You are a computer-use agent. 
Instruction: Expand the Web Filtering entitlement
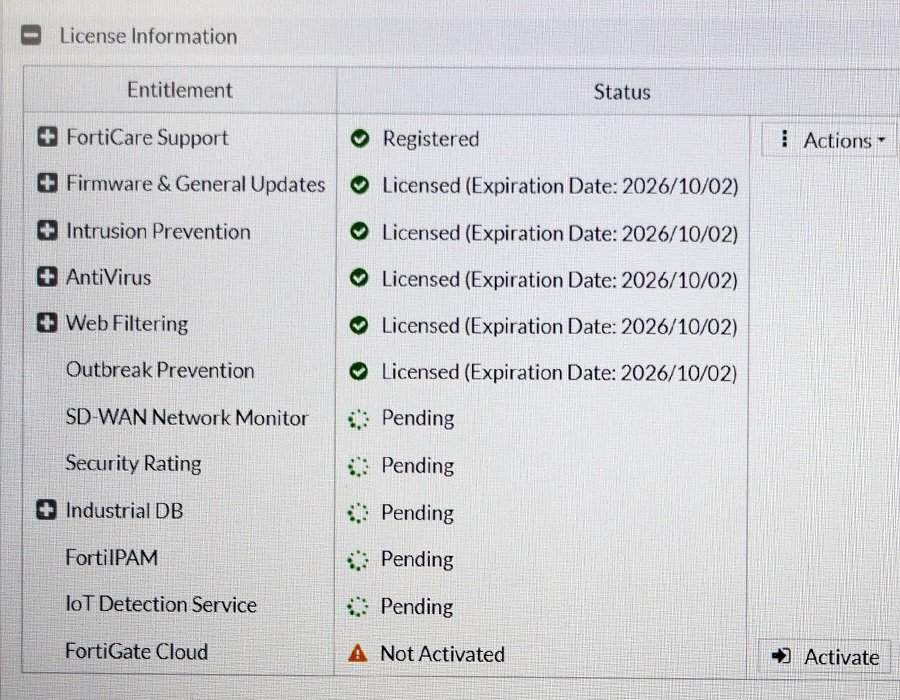click(x=47, y=324)
